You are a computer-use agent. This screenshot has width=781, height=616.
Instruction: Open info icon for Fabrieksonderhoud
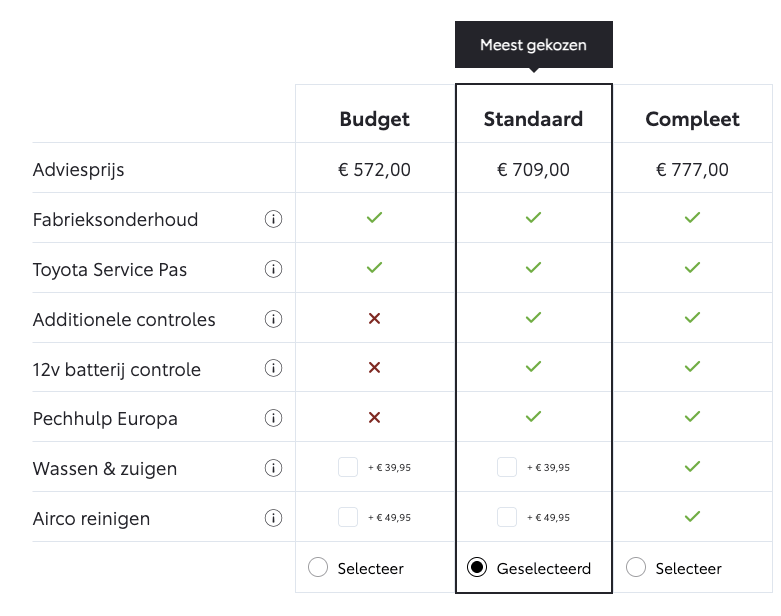(x=273, y=219)
